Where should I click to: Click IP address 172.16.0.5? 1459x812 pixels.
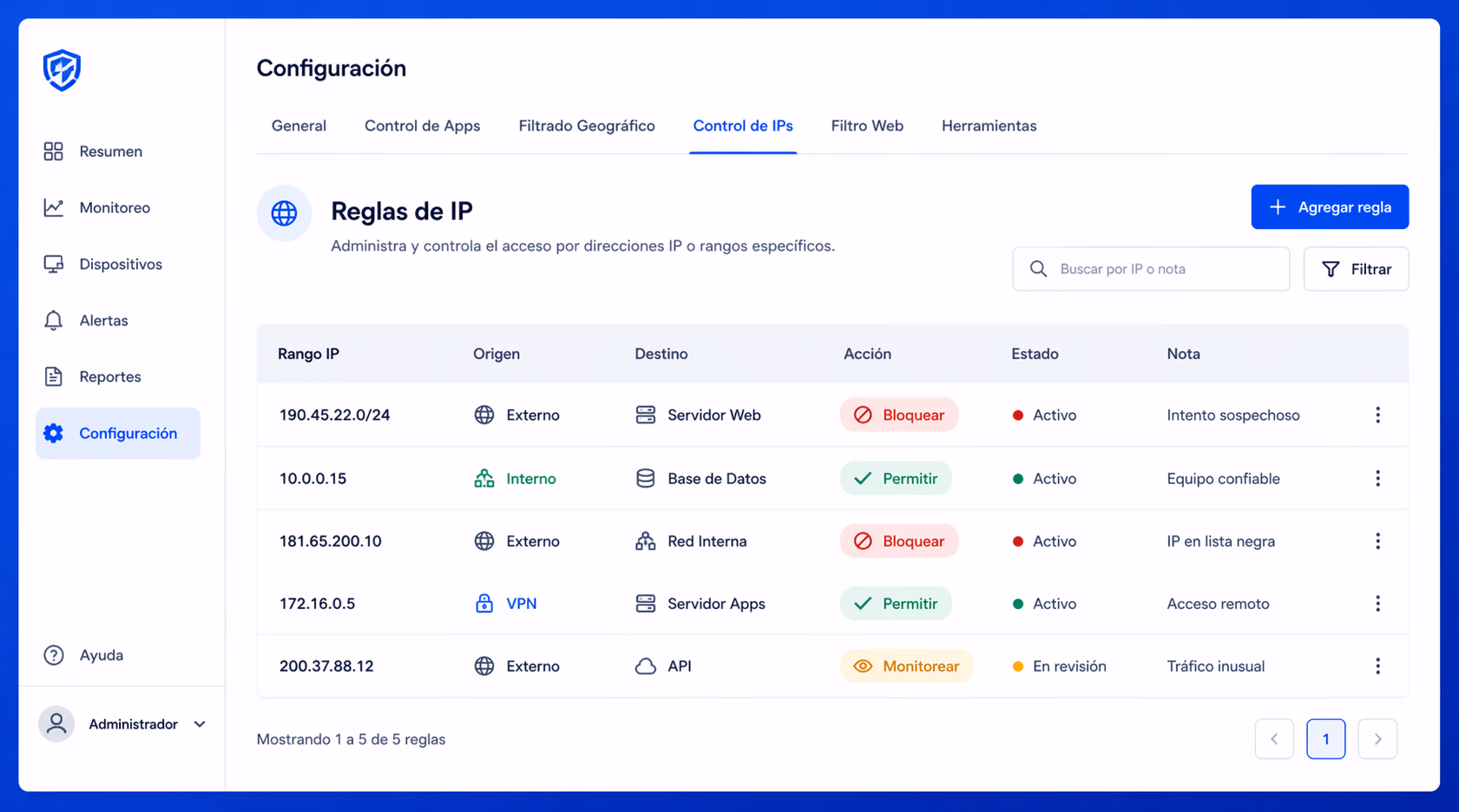pos(317,604)
